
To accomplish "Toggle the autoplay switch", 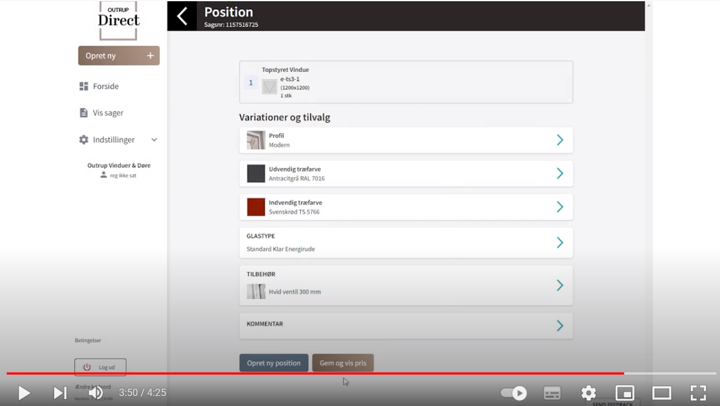I will click(x=514, y=393).
